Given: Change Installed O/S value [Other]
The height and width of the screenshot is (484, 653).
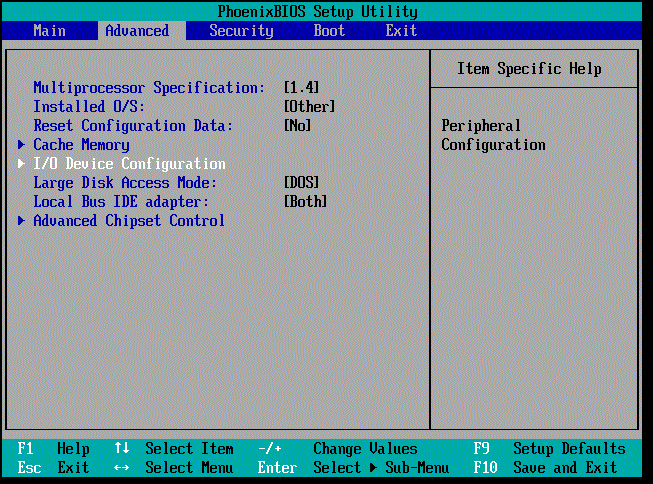Looking at the screenshot, I should pyautogui.click(x=309, y=107).
